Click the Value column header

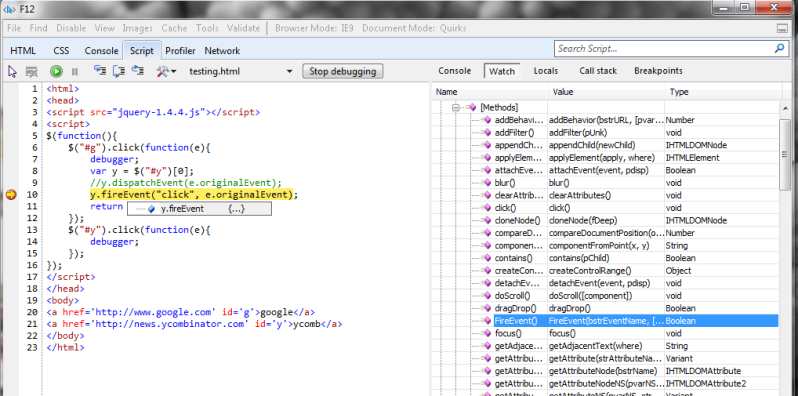(x=607, y=92)
